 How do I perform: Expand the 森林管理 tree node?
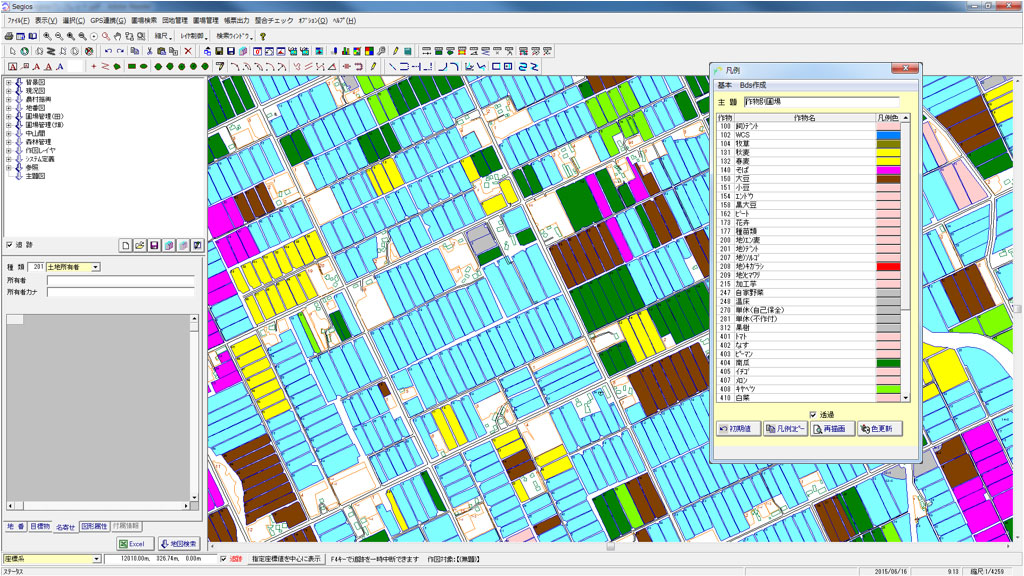pyautogui.click(x=8, y=142)
